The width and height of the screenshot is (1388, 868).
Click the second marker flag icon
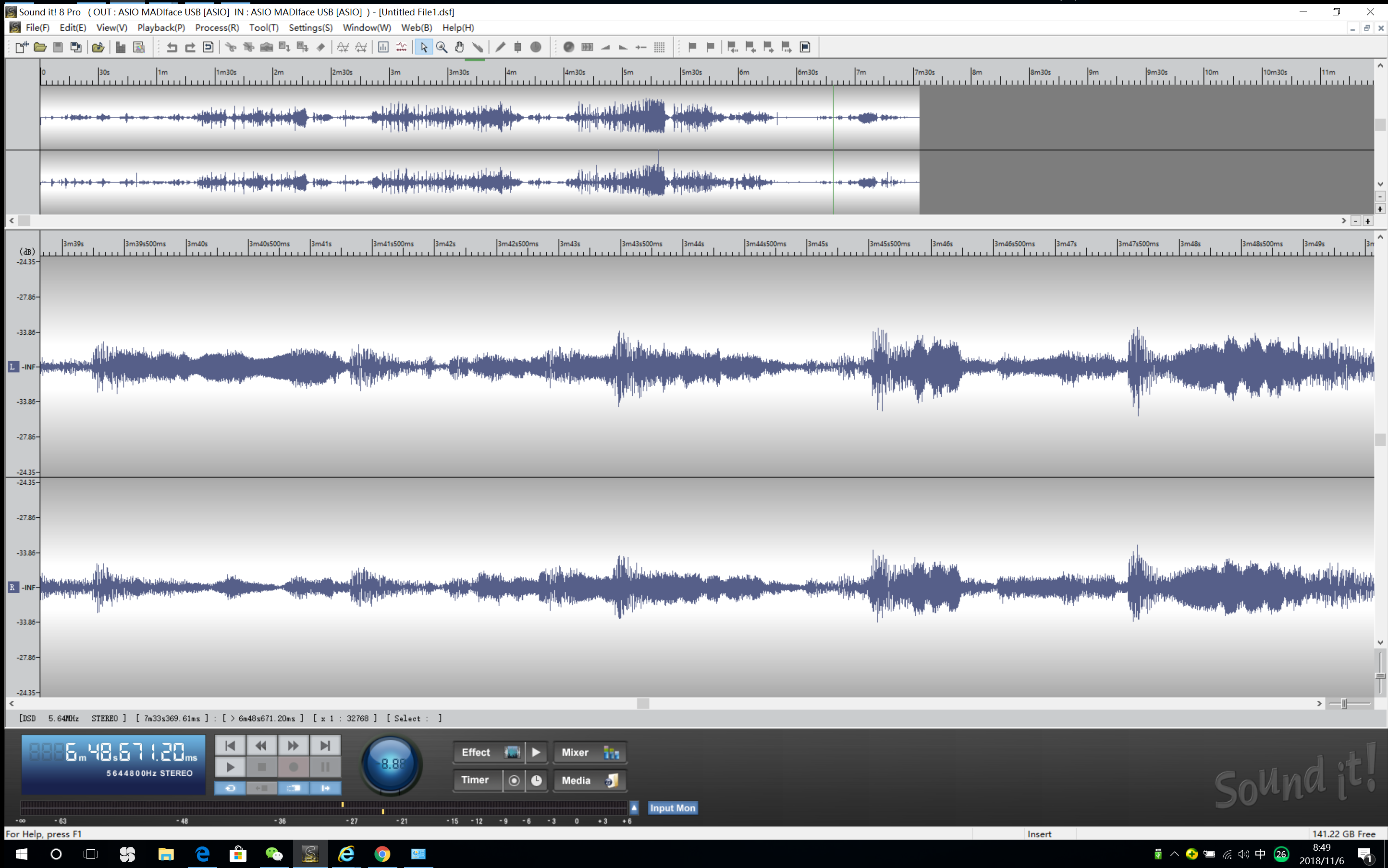711,47
